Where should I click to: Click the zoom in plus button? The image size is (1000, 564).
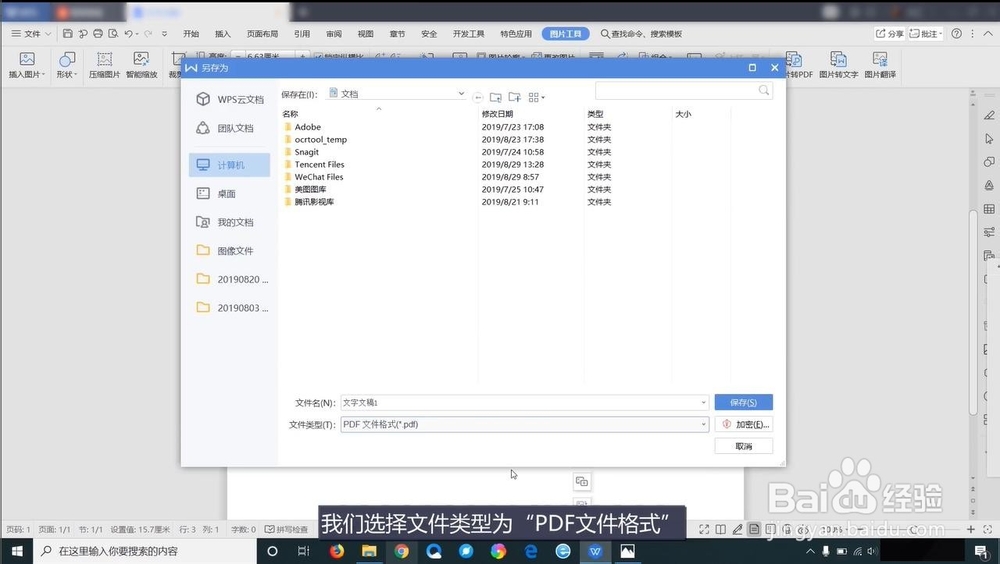pyautogui.click(x=971, y=530)
